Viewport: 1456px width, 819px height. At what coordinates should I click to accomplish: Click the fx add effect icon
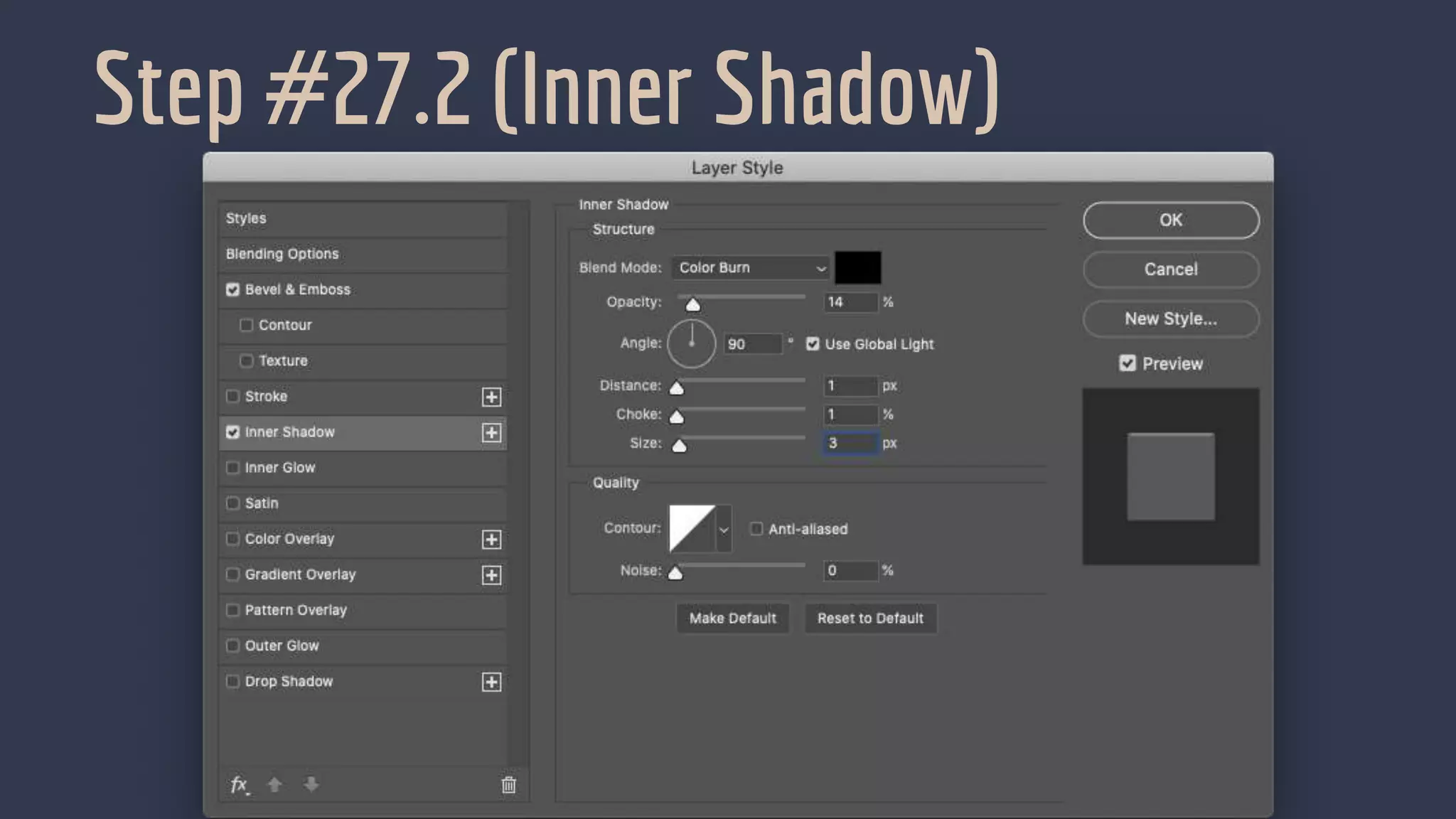pos(239,785)
